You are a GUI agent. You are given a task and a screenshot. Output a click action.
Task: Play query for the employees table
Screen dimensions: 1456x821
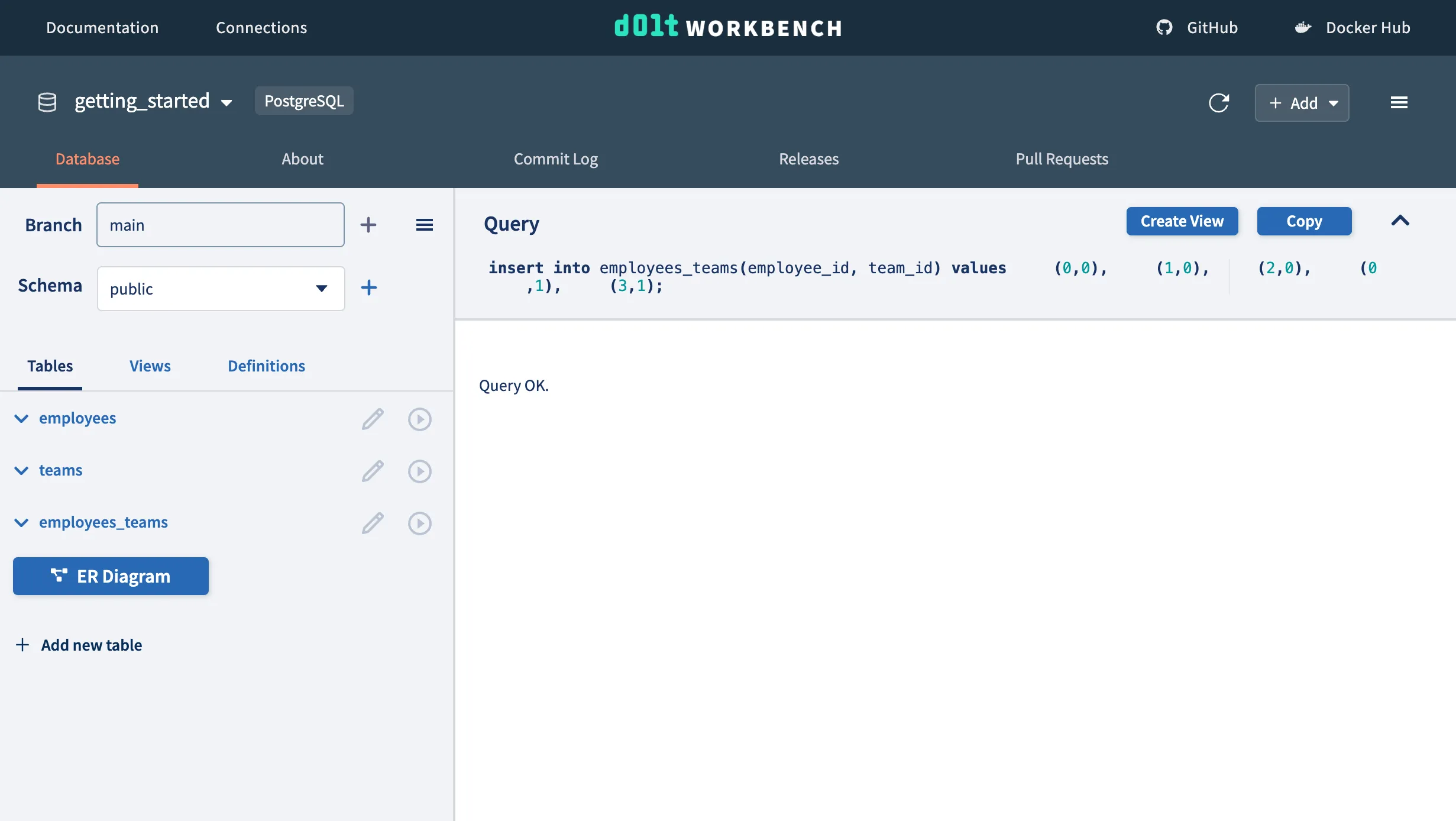pyautogui.click(x=420, y=419)
